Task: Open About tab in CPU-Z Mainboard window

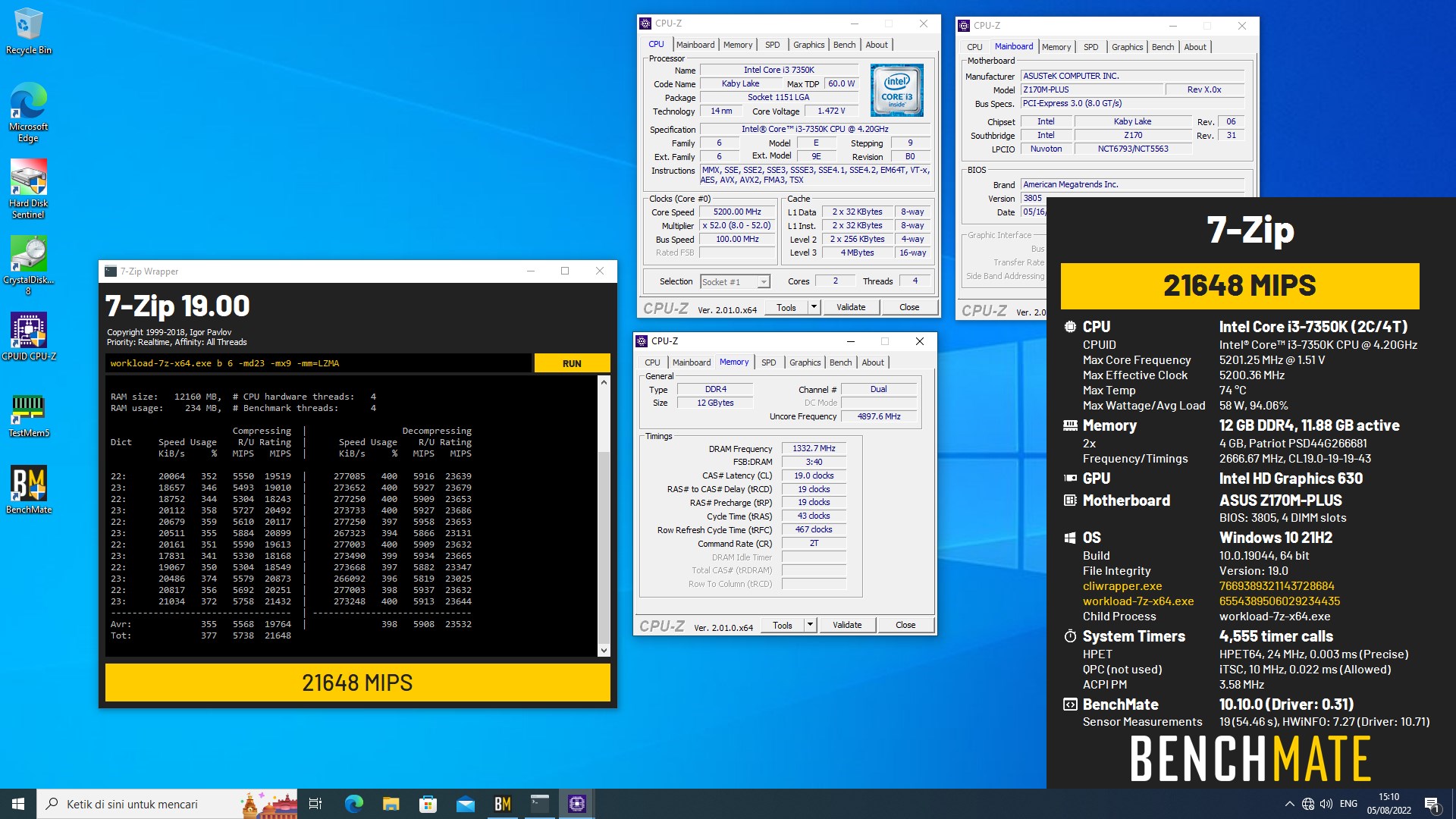Action: [x=1195, y=47]
